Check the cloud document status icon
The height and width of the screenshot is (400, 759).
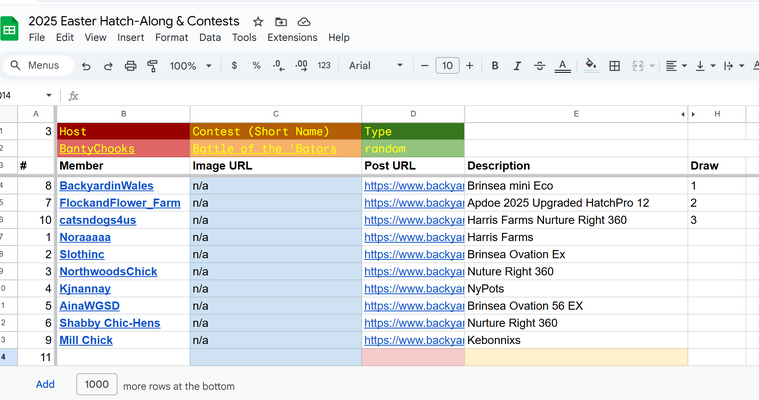(x=304, y=22)
